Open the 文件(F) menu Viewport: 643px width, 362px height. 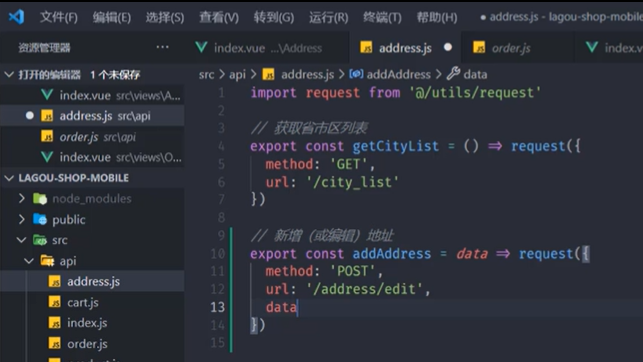click(59, 17)
